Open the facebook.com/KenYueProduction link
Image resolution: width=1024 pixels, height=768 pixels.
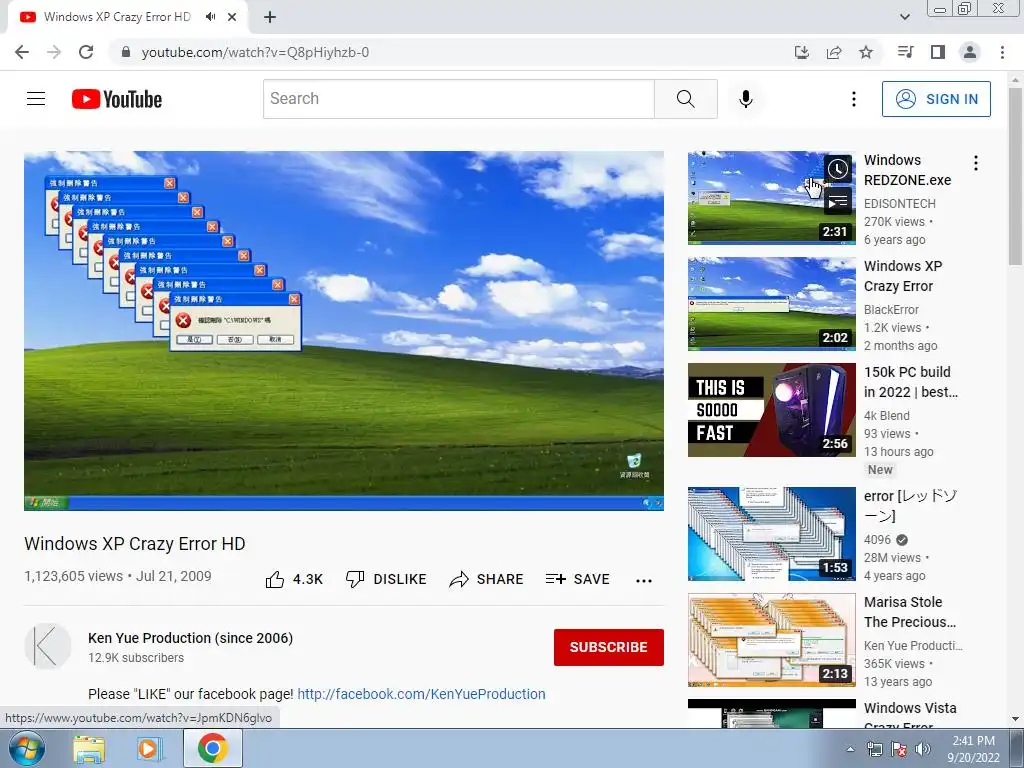click(421, 694)
